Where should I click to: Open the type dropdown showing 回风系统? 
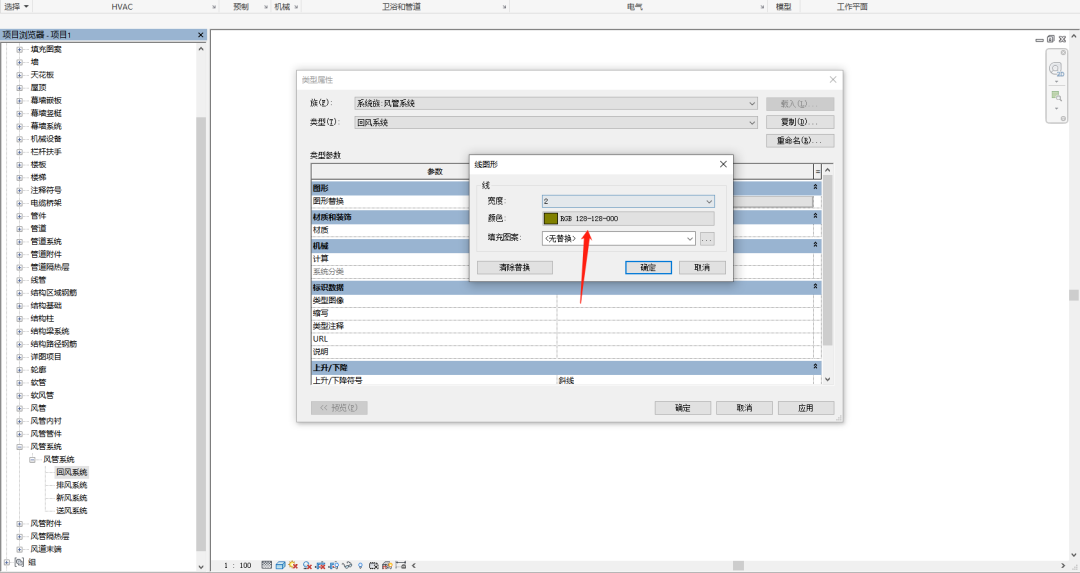pyautogui.click(x=556, y=122)
